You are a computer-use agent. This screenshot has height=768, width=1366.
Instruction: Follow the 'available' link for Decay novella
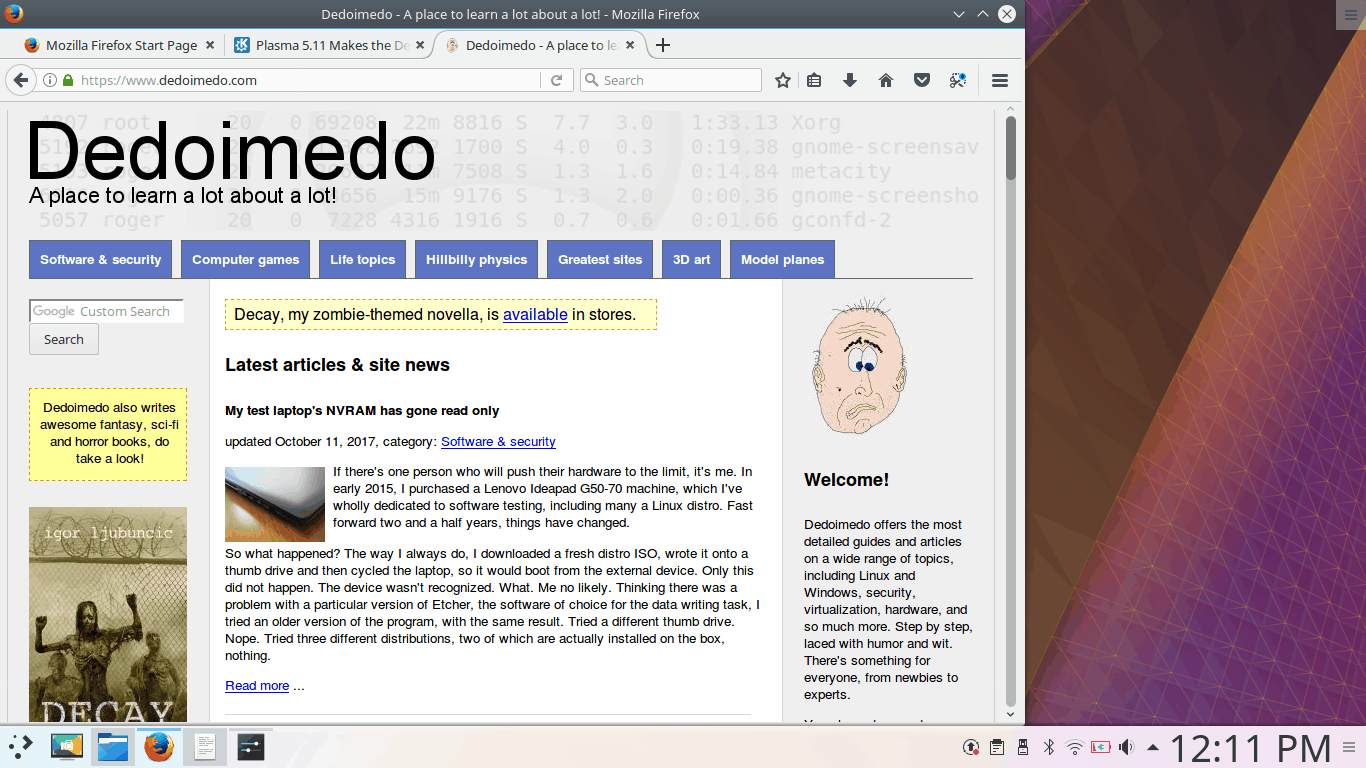click(x=535, y=314)
